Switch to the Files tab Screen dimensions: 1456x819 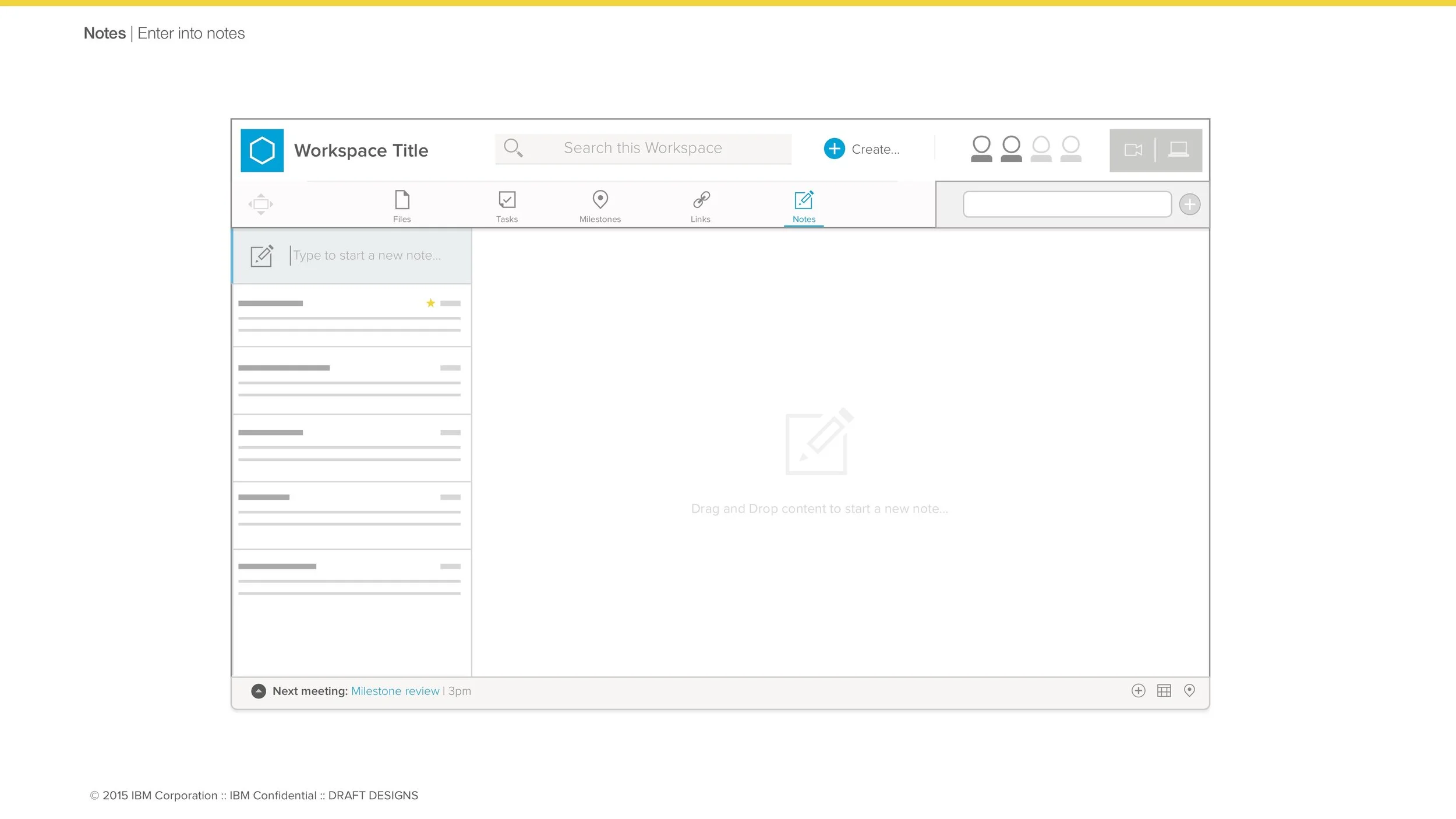coord(402,206)
